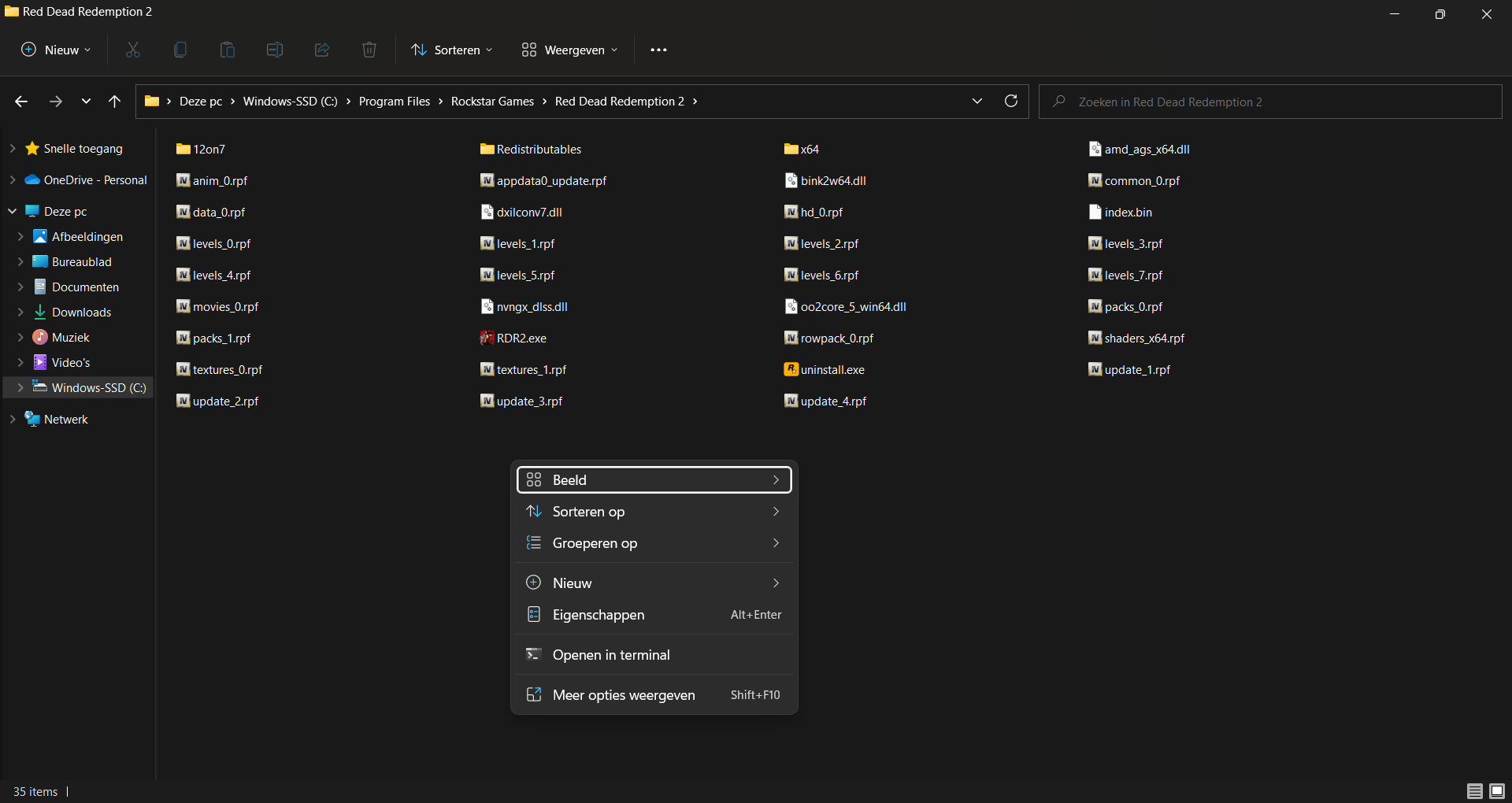Go up one folder level arrow
The height and width of the screenshot is (803, 1512).
[115, 102]
